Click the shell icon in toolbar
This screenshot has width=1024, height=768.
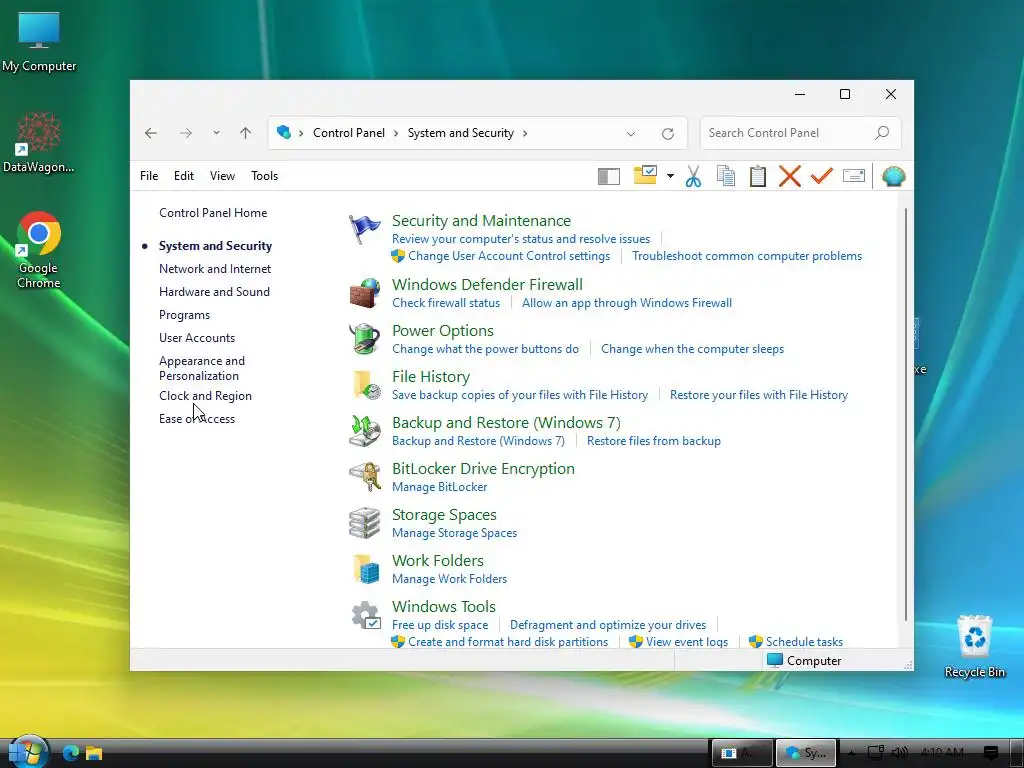click(893, 176)
